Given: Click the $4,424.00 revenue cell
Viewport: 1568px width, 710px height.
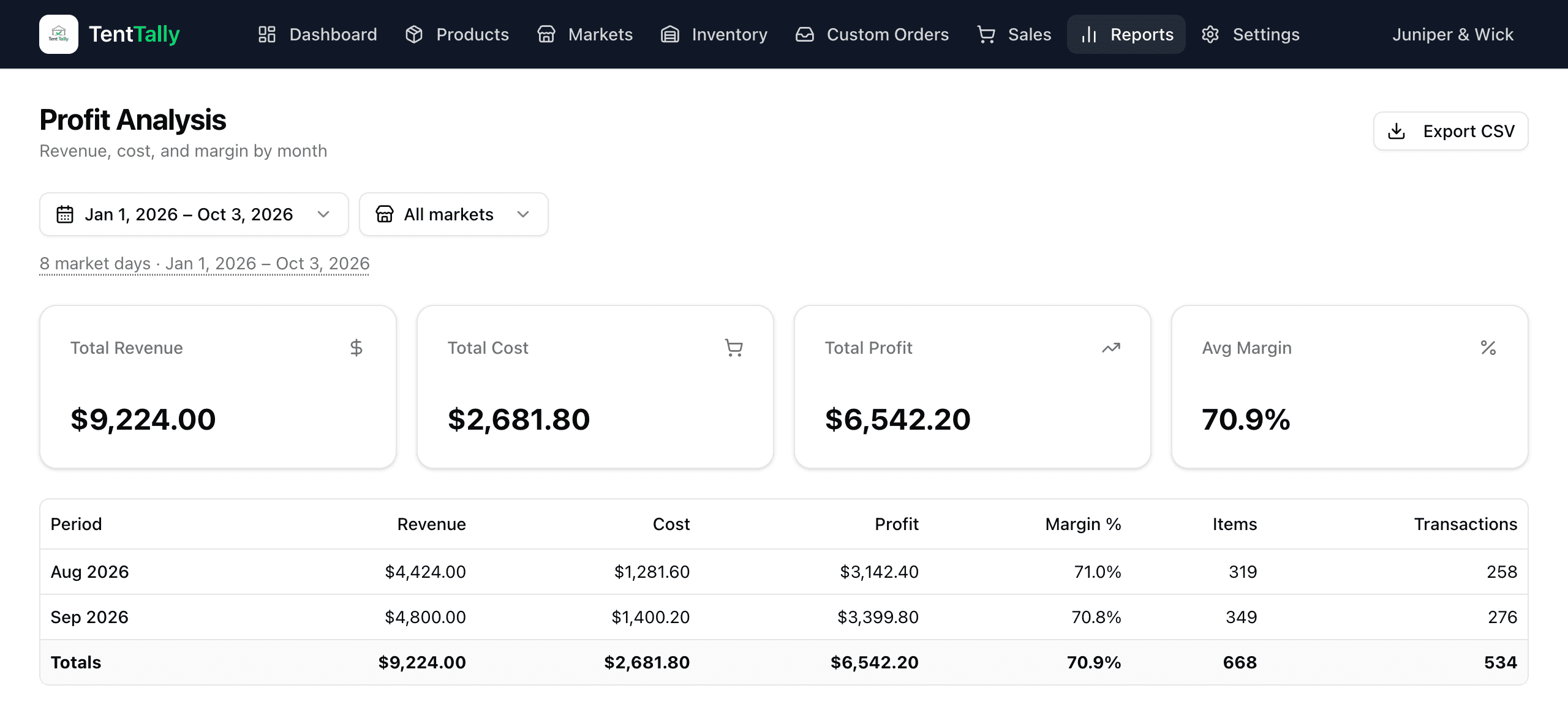Looking at the screenshot, I should (426, 572).
